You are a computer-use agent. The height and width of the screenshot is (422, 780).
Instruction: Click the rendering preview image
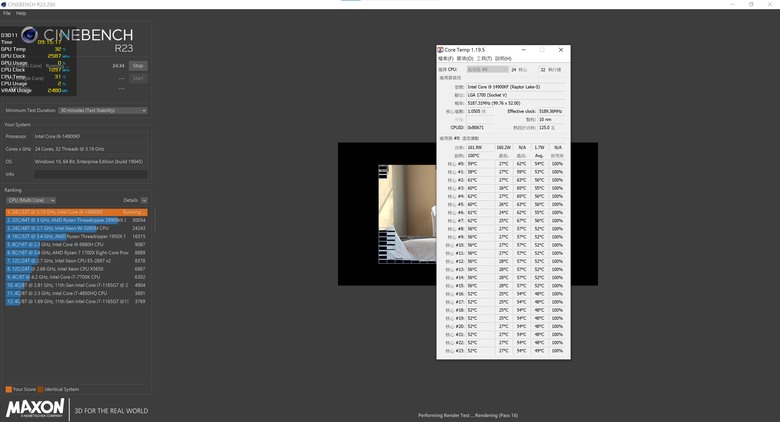click(x=407, y=214)
